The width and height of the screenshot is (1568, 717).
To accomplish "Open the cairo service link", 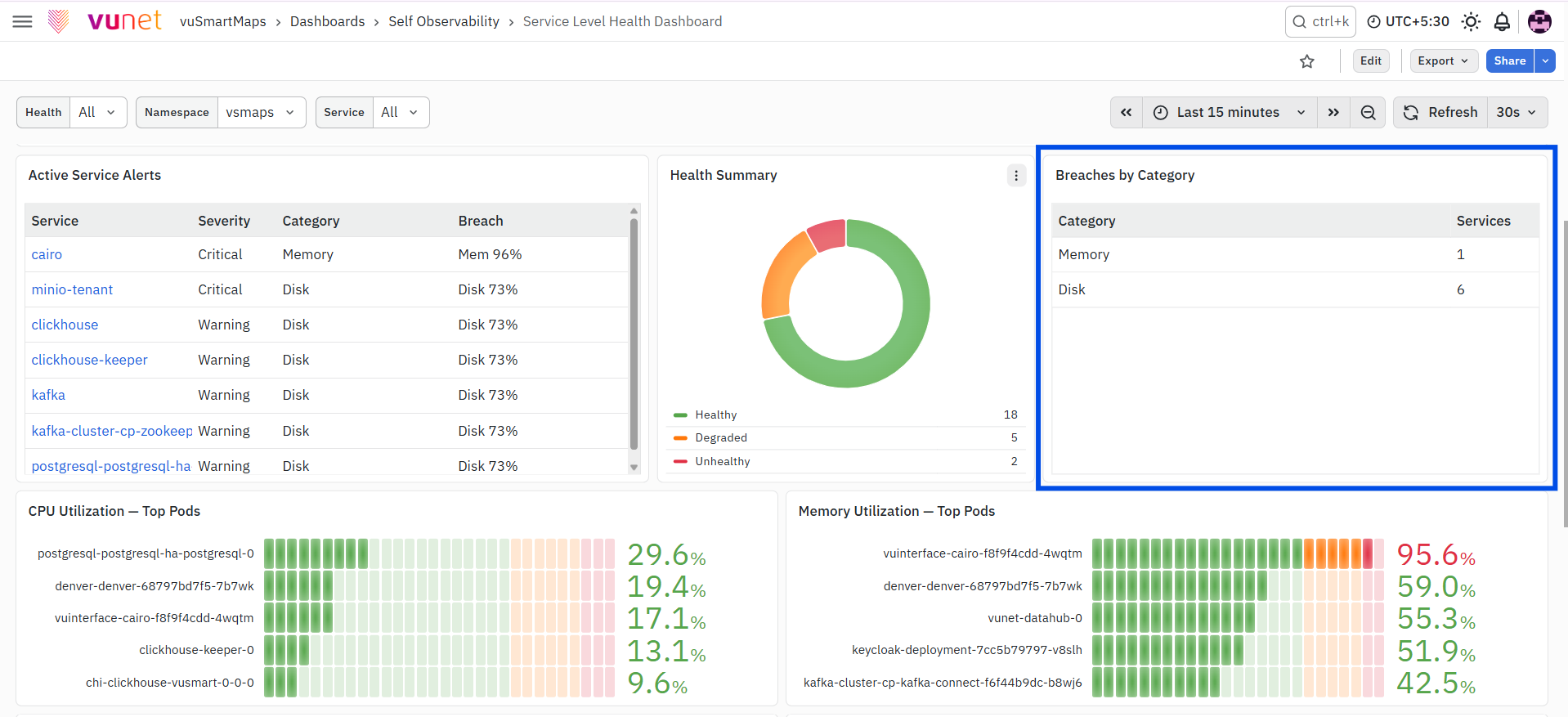I will (47, 254).
